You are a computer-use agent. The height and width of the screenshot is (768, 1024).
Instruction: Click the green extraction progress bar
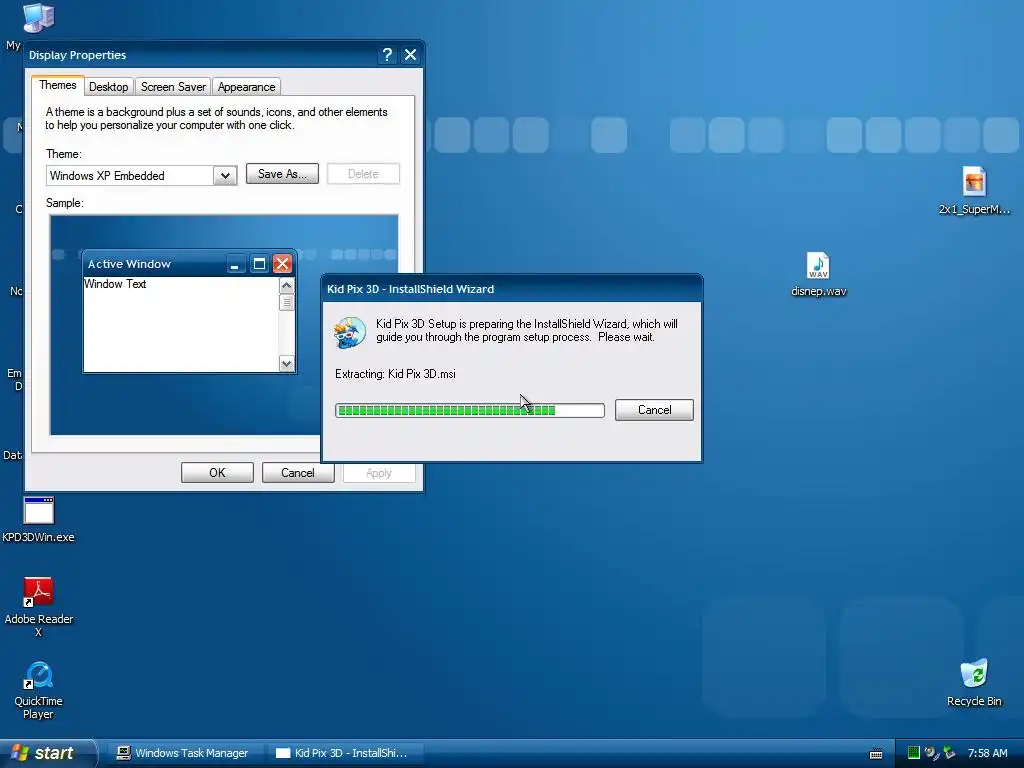coord(470,410)
